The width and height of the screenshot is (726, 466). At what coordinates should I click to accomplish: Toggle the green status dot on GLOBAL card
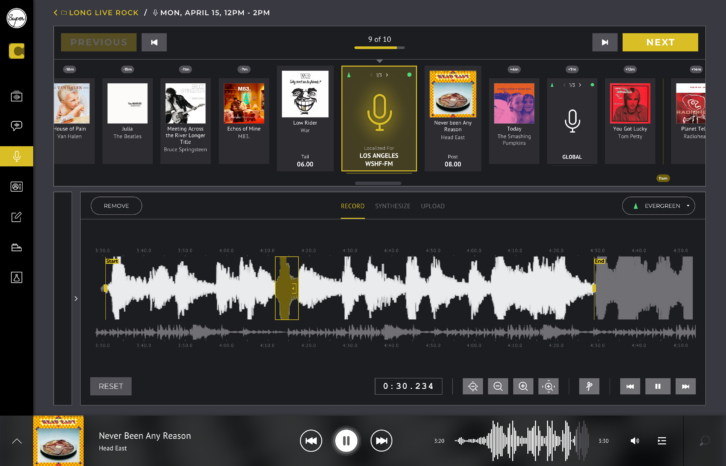click(592, 85)
